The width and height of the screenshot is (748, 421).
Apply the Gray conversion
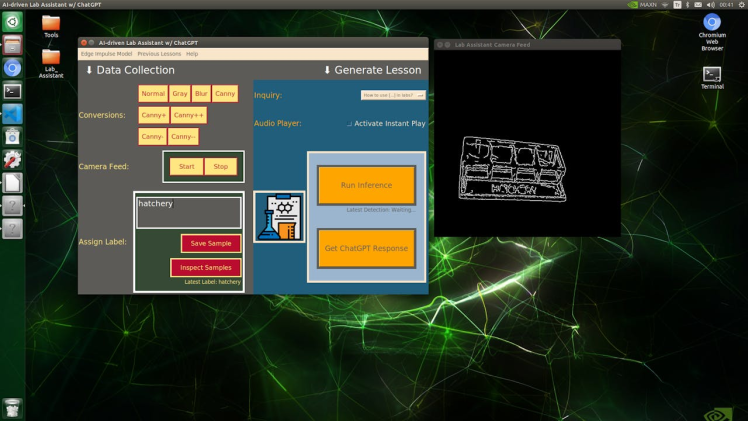[x=179, y=93]
